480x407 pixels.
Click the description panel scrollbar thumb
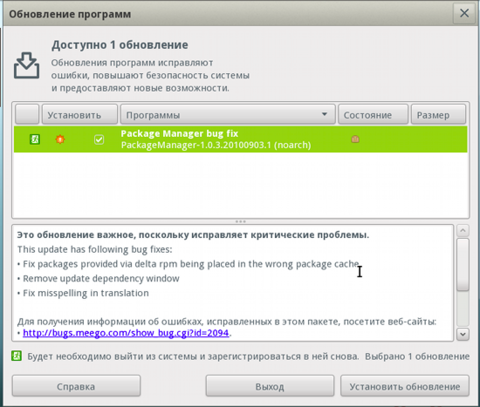[463, 265]
